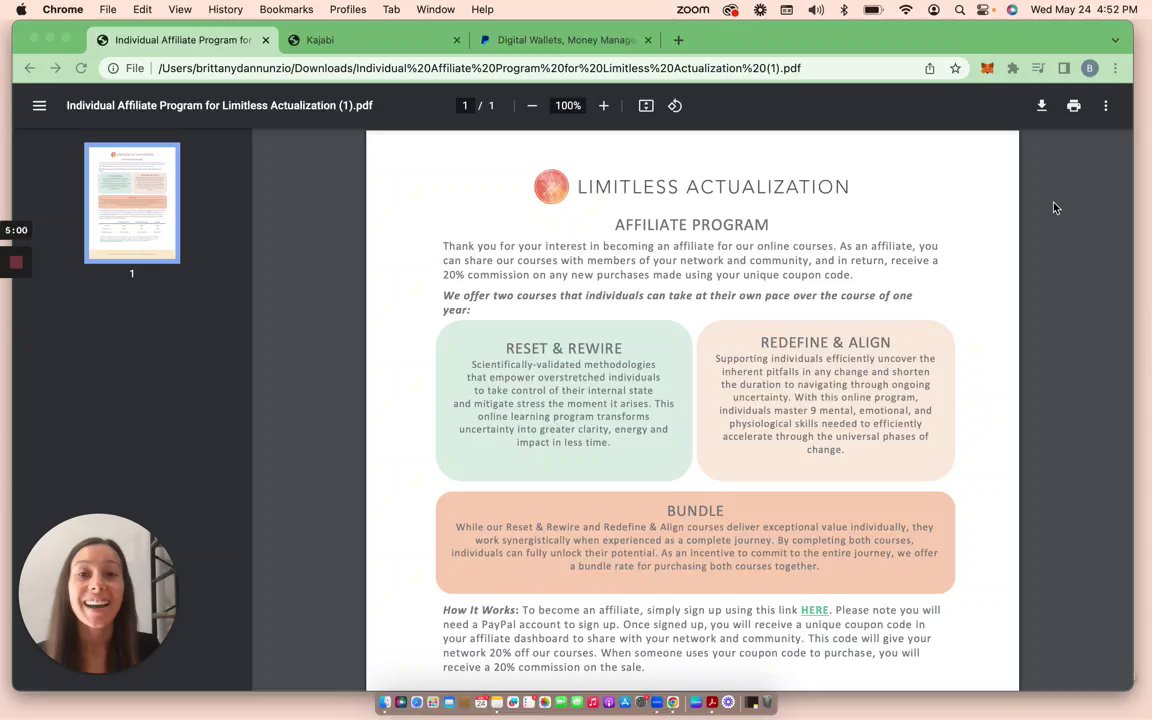Open Music app from the Dock

[x=593, y=702]
